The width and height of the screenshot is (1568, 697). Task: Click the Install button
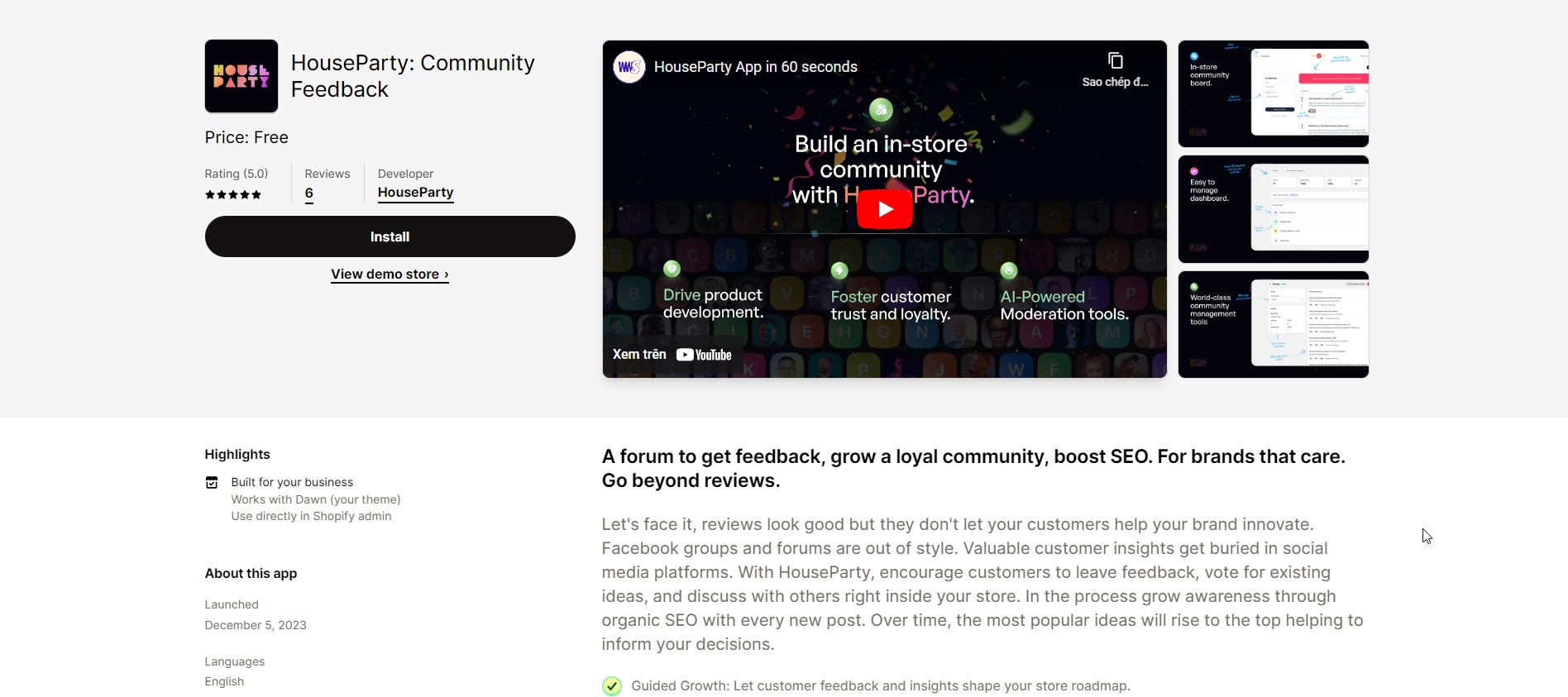coord(390,236)
